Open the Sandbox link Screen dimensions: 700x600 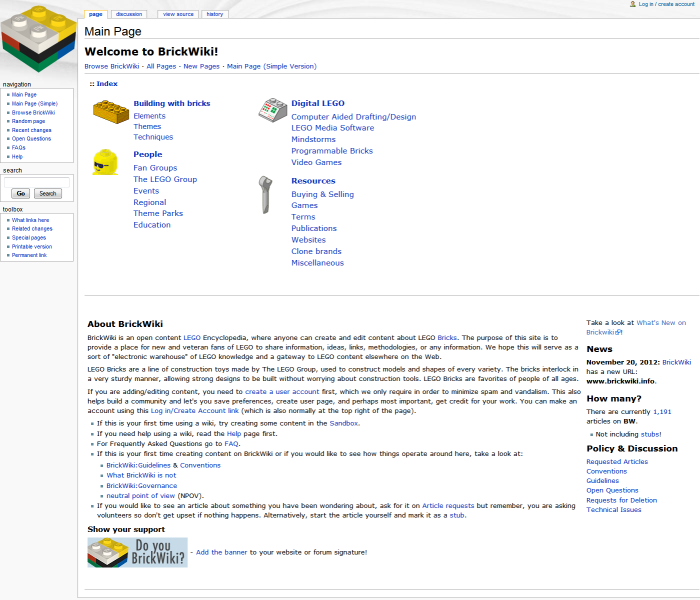pos(344,423)
